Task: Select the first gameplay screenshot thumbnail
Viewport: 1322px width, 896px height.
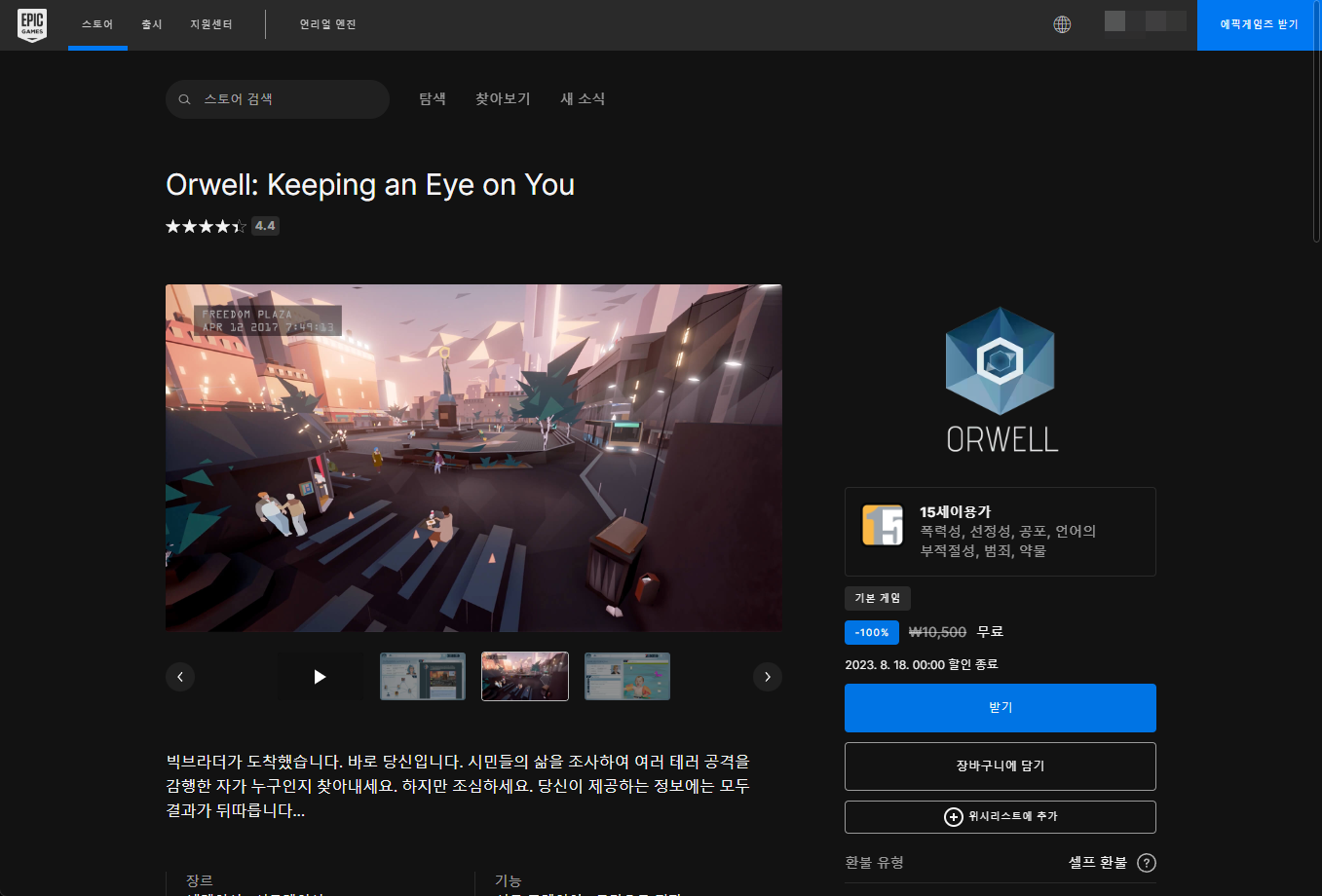Action: pos(423,677)
